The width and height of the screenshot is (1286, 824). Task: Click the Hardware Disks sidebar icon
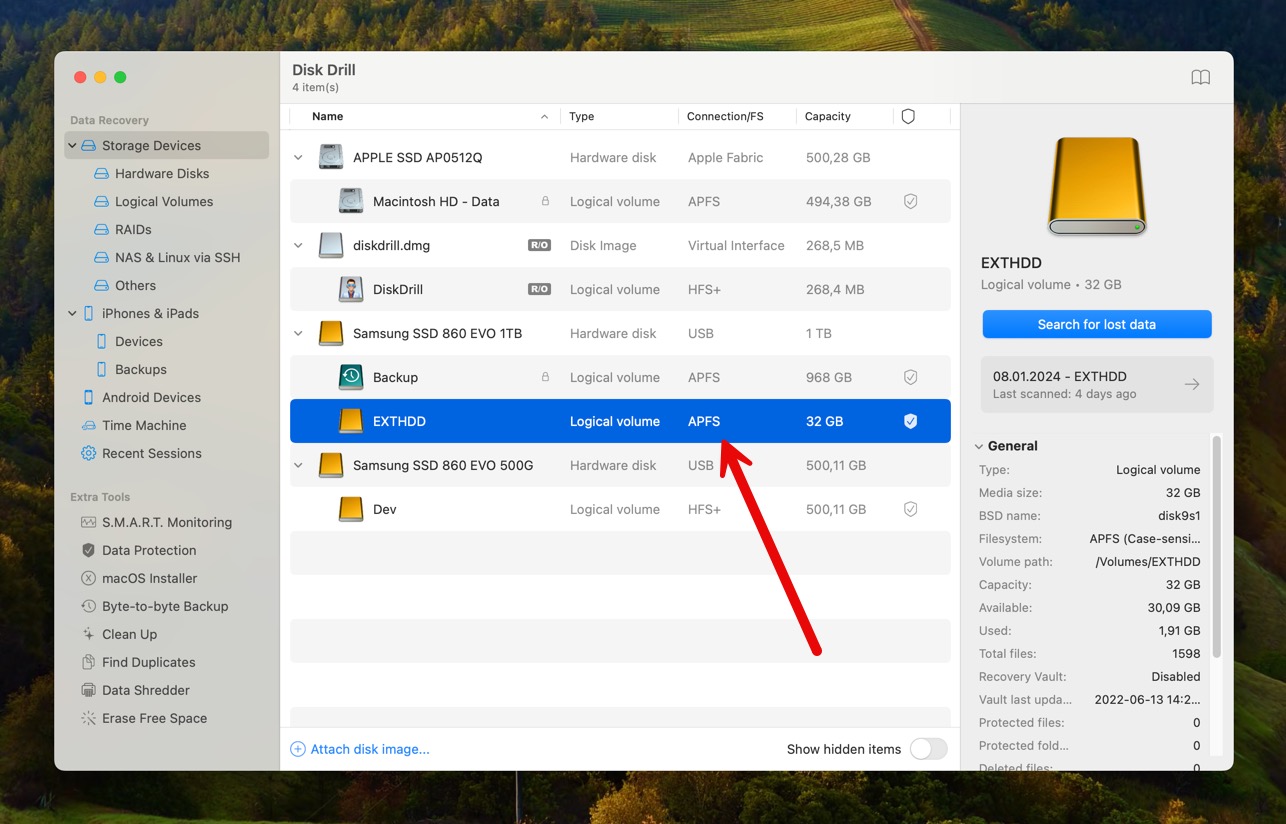coord(102,174)
